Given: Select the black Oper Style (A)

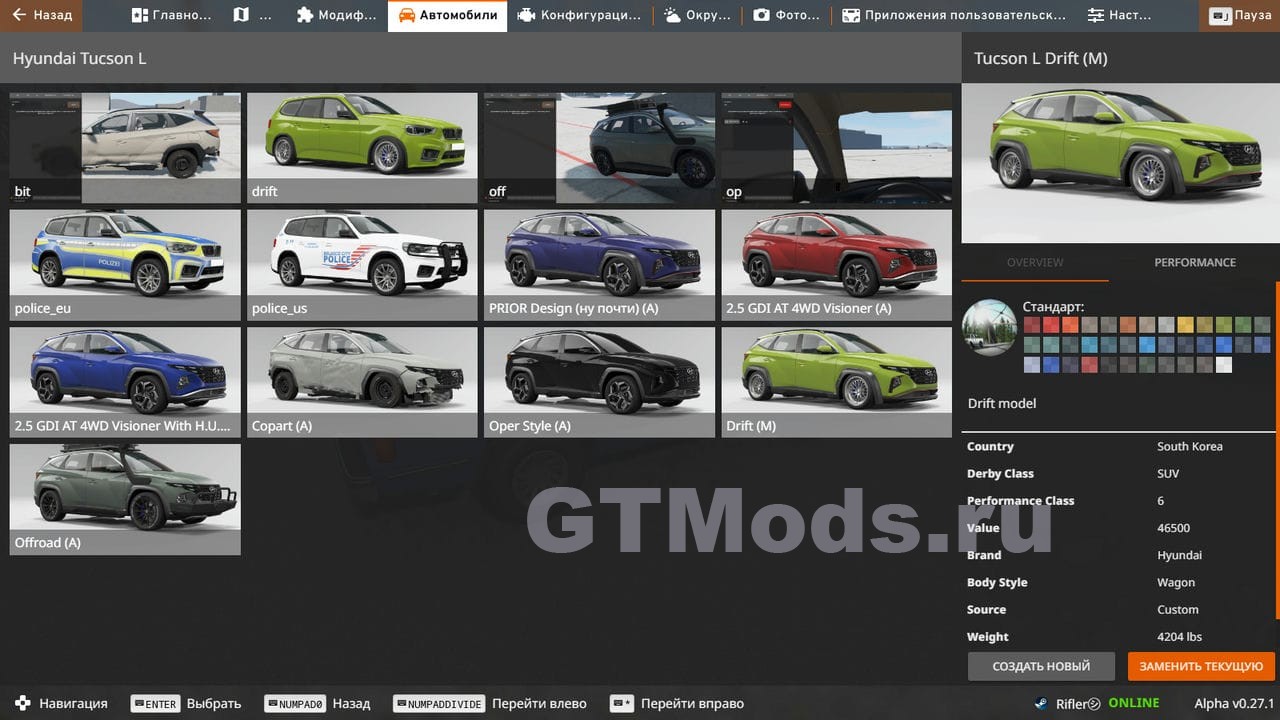Looking at the screenshot, I should click(599, 382).
